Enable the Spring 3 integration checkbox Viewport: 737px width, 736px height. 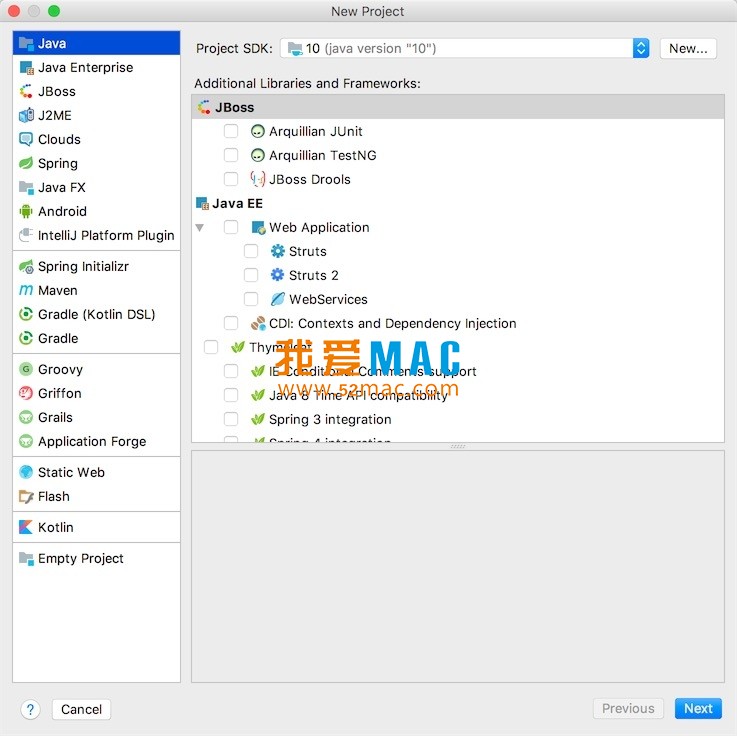pos(231,419)
